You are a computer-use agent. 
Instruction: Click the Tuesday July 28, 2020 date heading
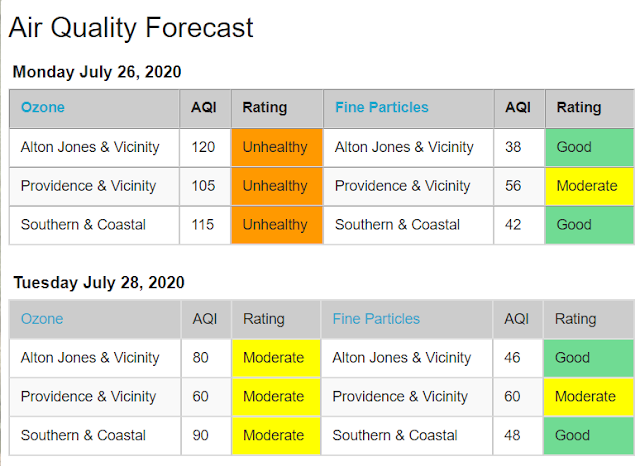point(99,282)
